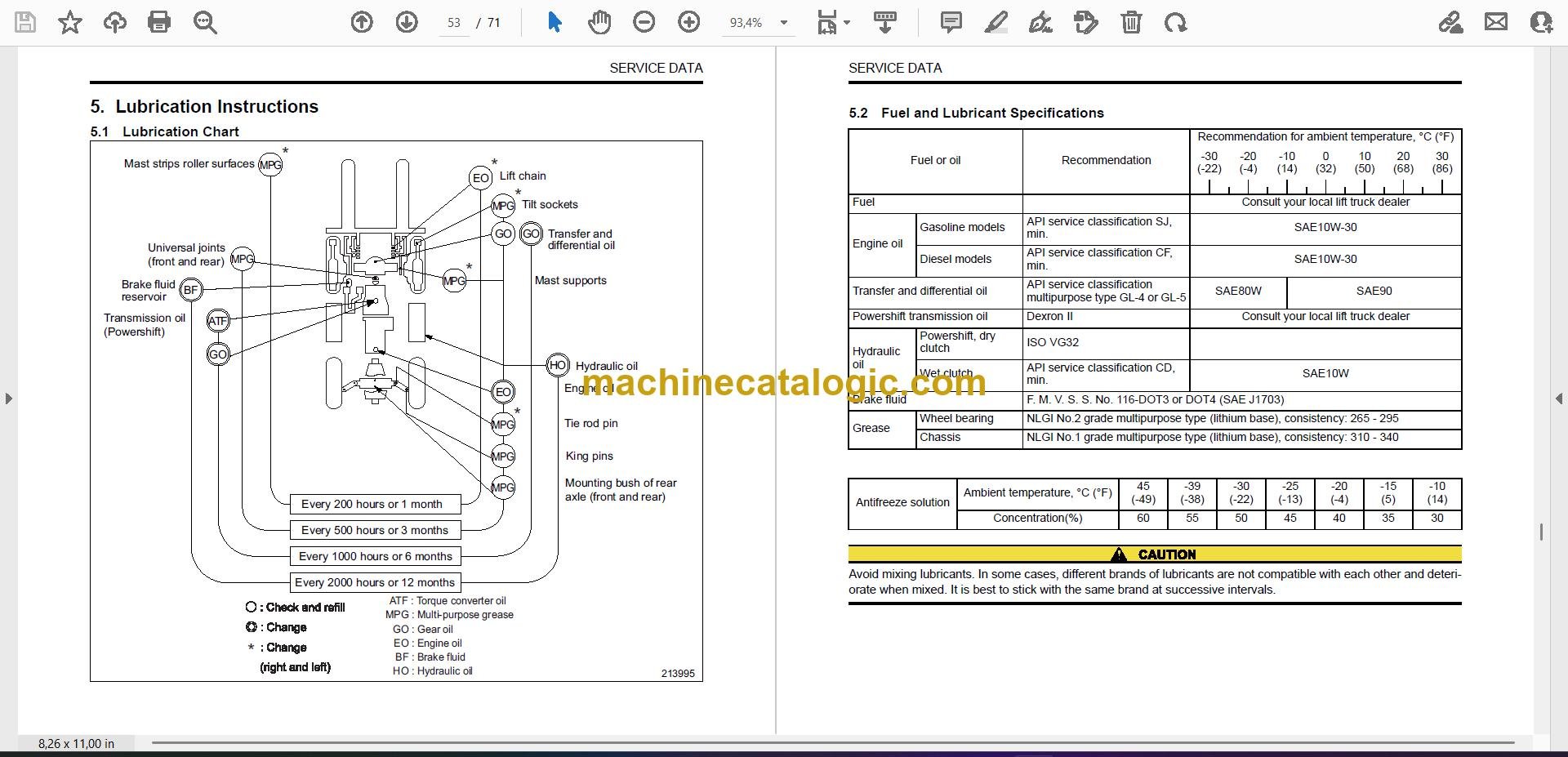The image size is (1568, 757).
Task: Activate the hand pan tool
Action: click(x=599, y=23)
